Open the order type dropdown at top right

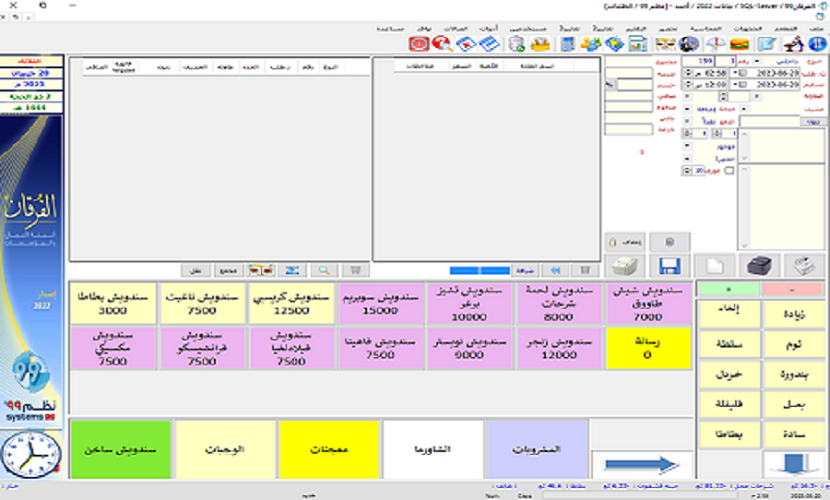tap(754, 61)
